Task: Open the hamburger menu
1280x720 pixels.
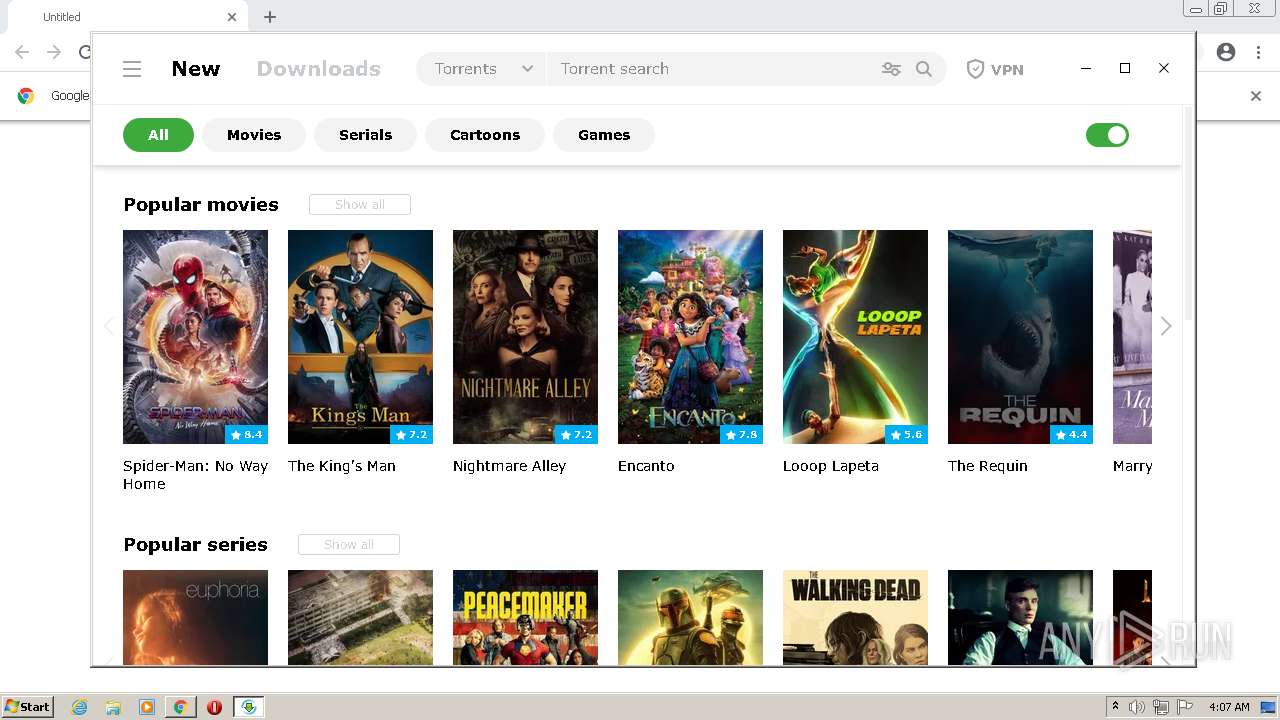Action: (132, 69)
